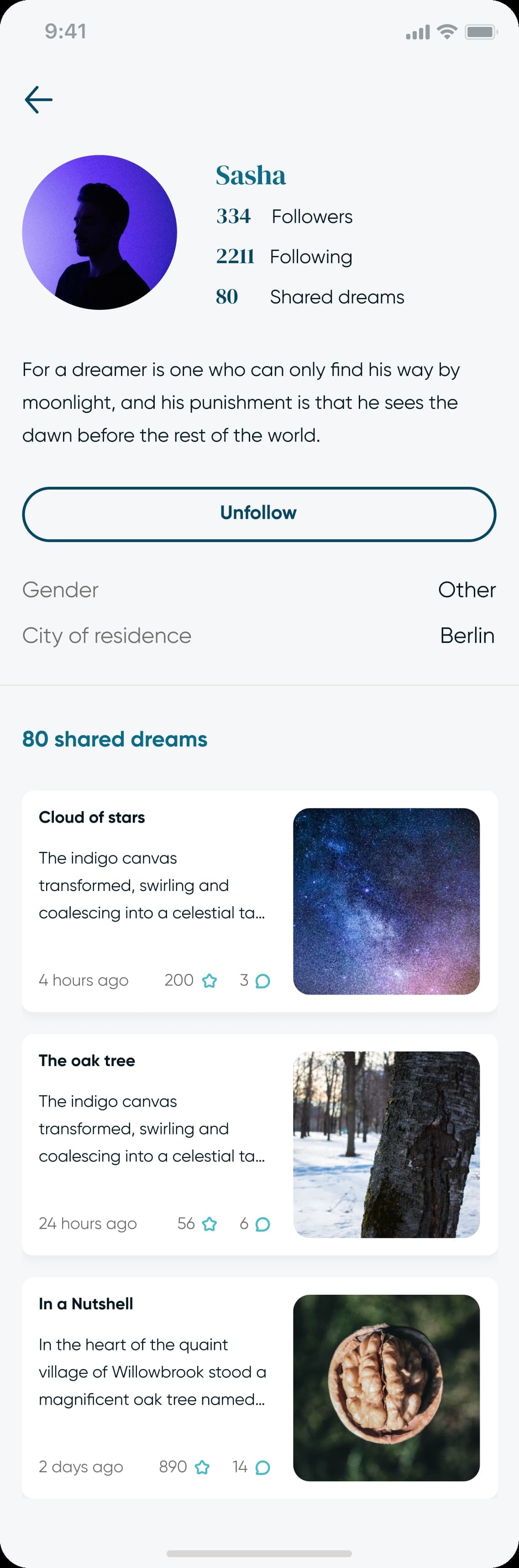Open the walnut photo thumbnail
The image size is (519, 1568).
pyautogui.click(x=386, y=1388)
